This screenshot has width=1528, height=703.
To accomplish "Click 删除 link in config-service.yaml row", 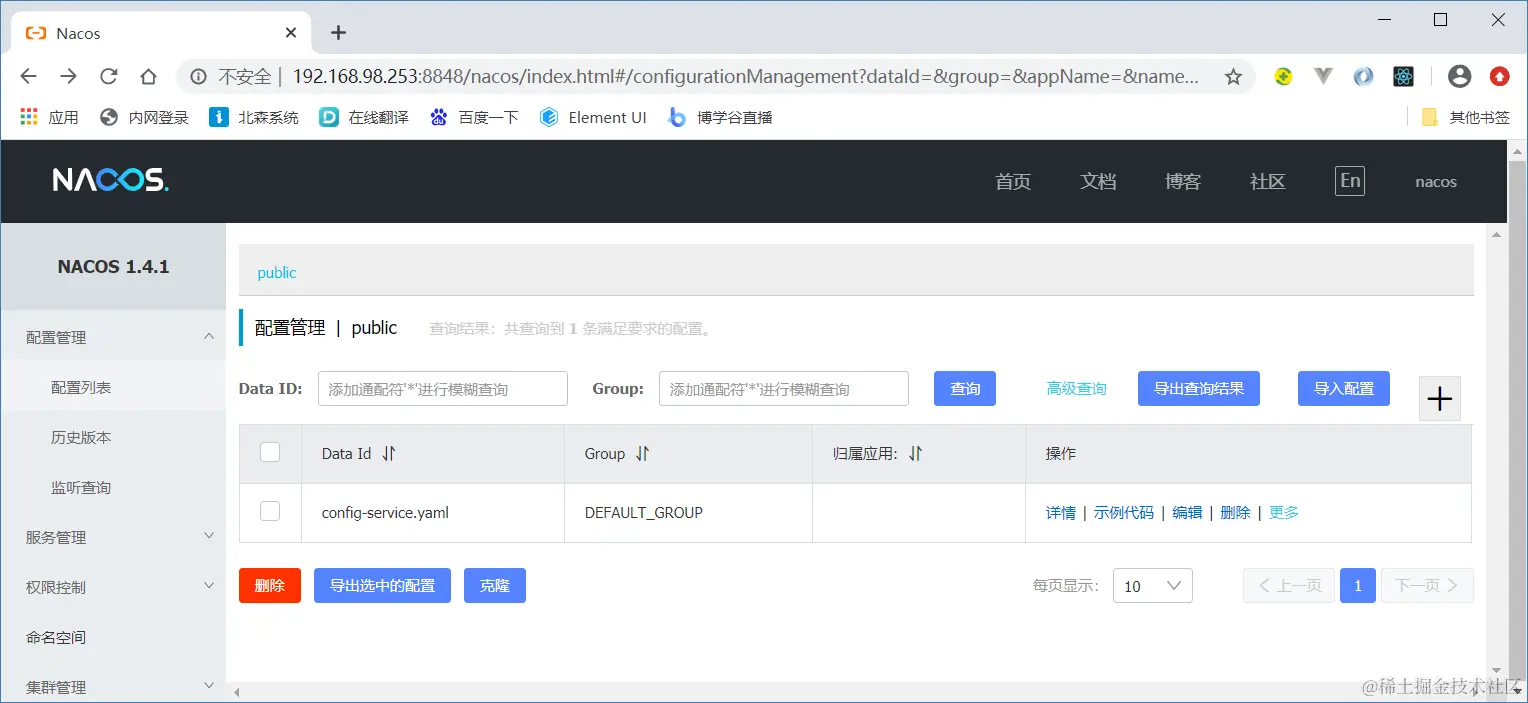I will 1236,512.
